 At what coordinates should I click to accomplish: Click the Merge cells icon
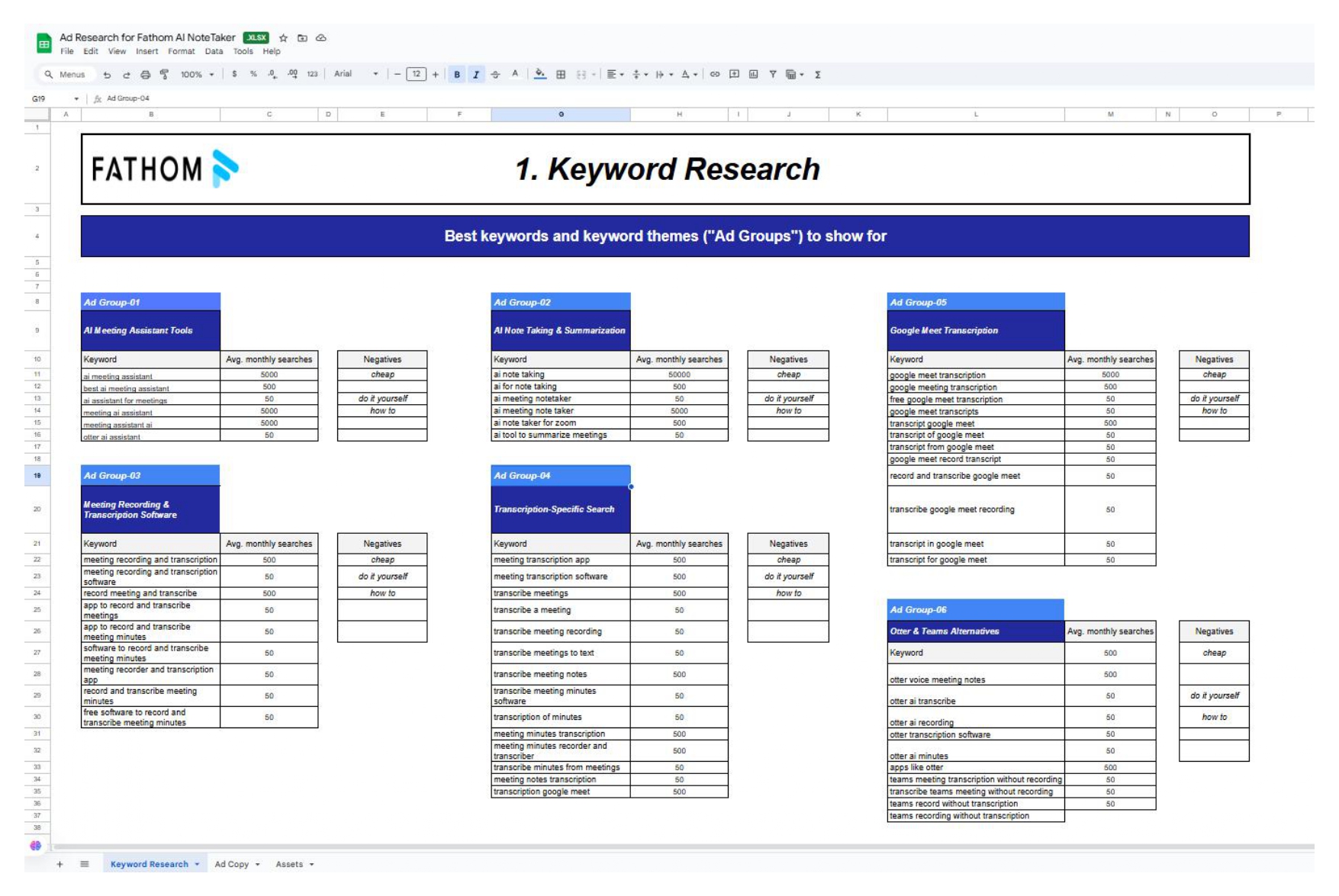coord(581,75)
